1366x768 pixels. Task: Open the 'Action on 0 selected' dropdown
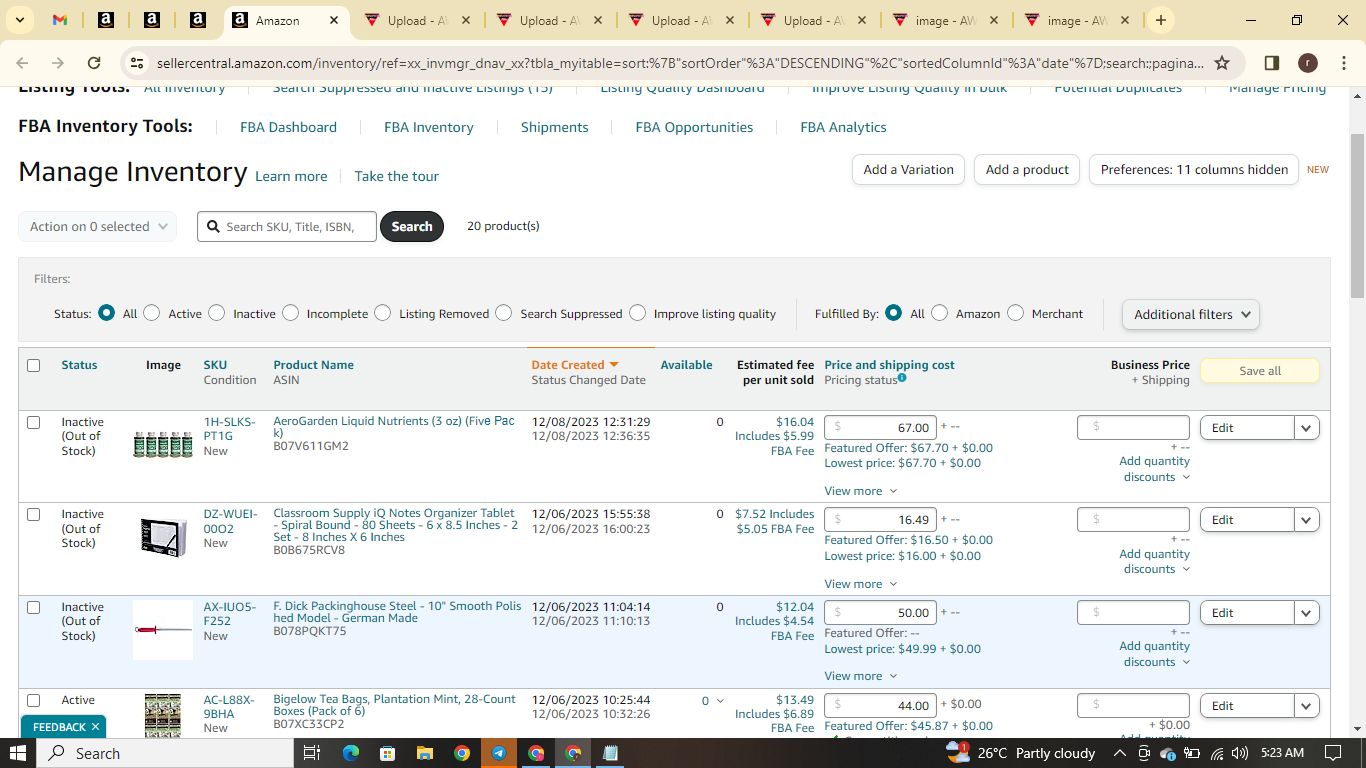click(98, 227)
